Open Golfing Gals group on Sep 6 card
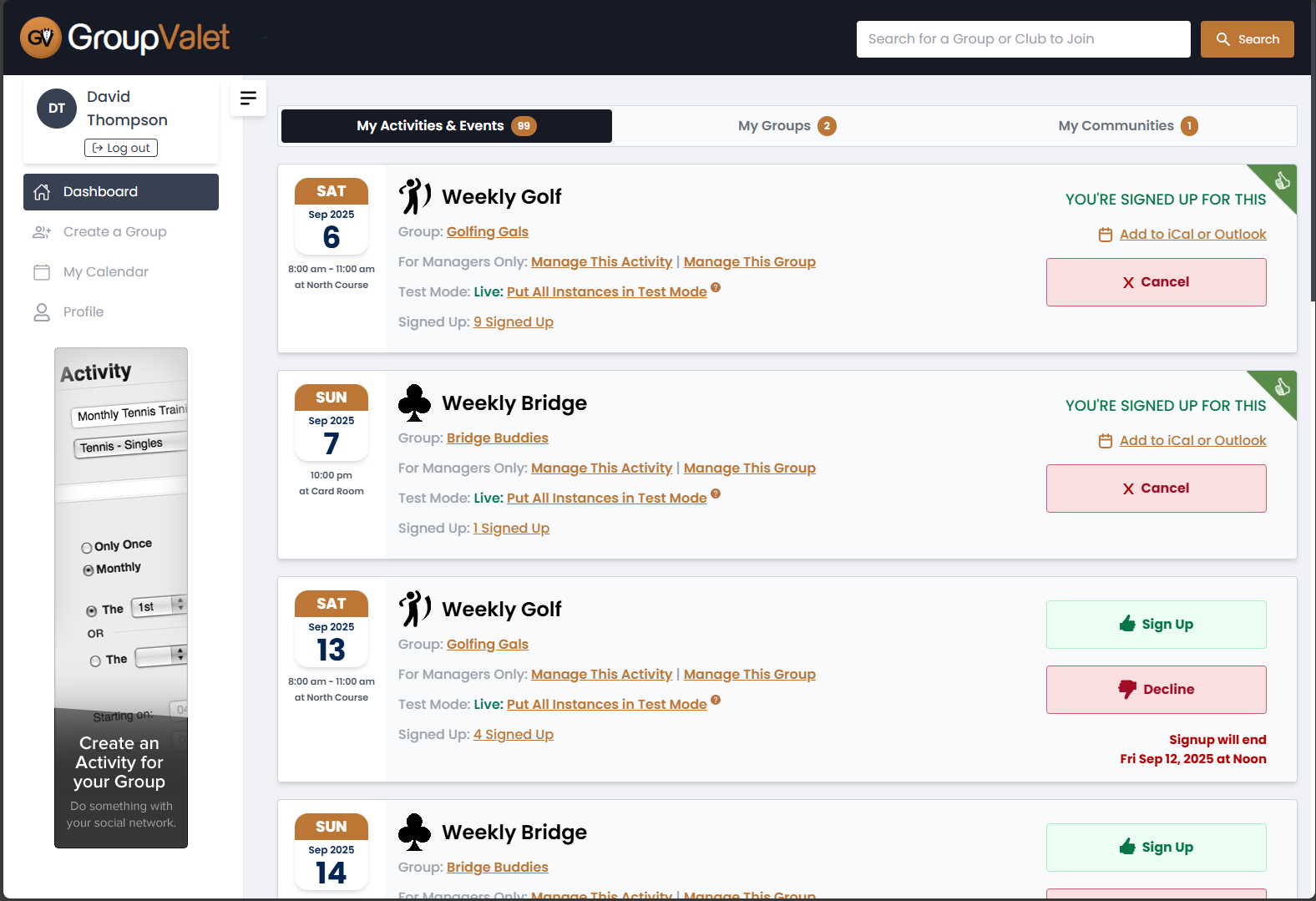 pyautogui.click(x=488, y=232)
